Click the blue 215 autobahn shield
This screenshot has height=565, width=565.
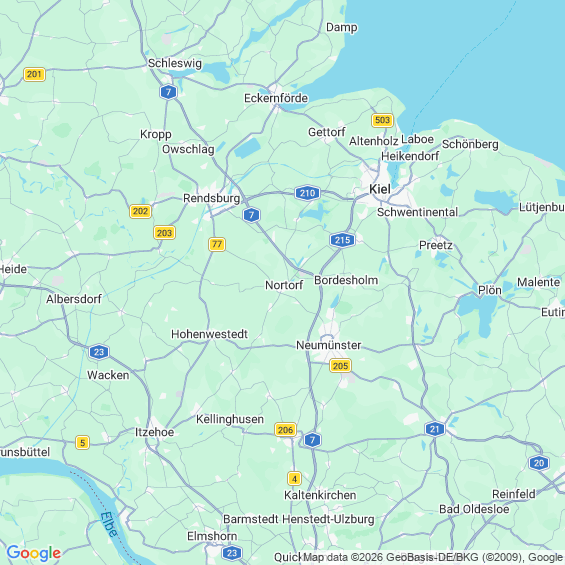[x=342, y=240]
